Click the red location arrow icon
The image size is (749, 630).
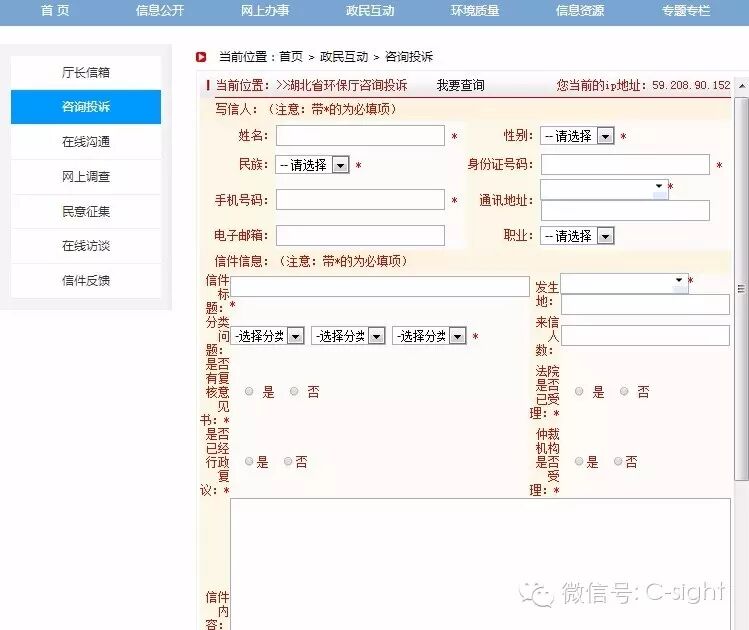pos(201,57)
